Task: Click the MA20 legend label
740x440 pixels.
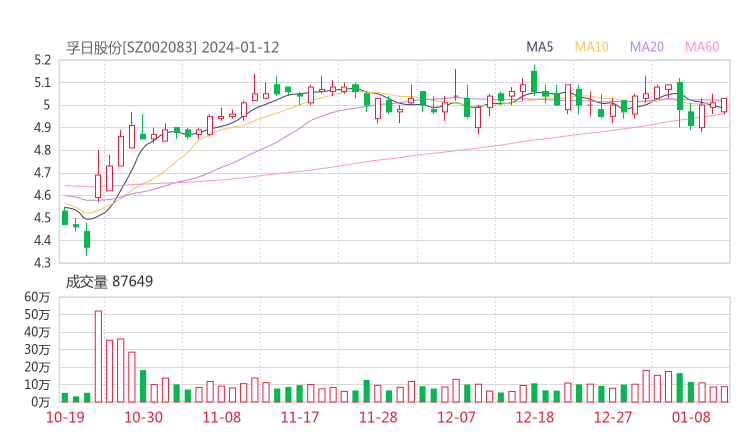Action: (647, 47)
